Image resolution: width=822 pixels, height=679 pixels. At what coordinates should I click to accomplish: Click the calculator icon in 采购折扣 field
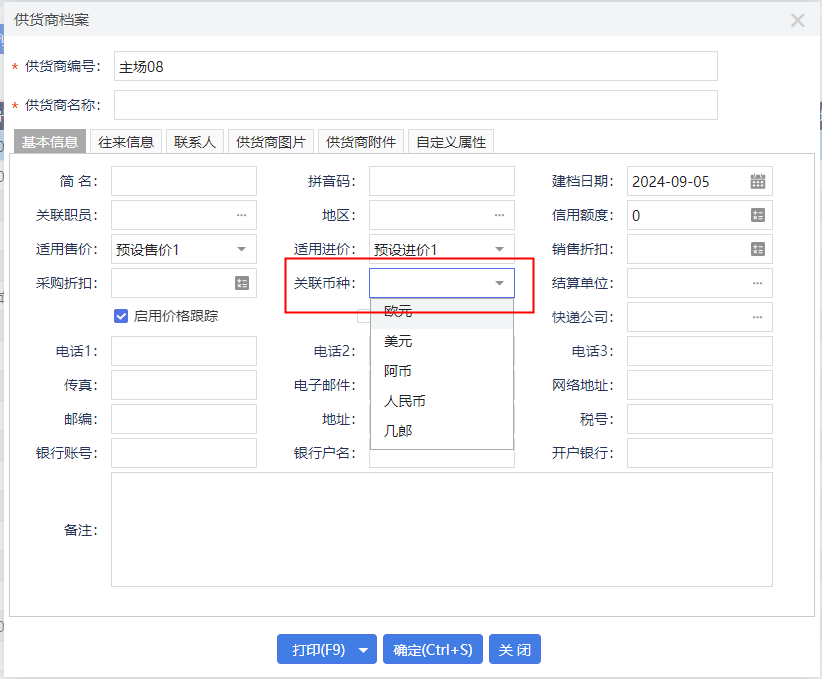coord(242,283)
